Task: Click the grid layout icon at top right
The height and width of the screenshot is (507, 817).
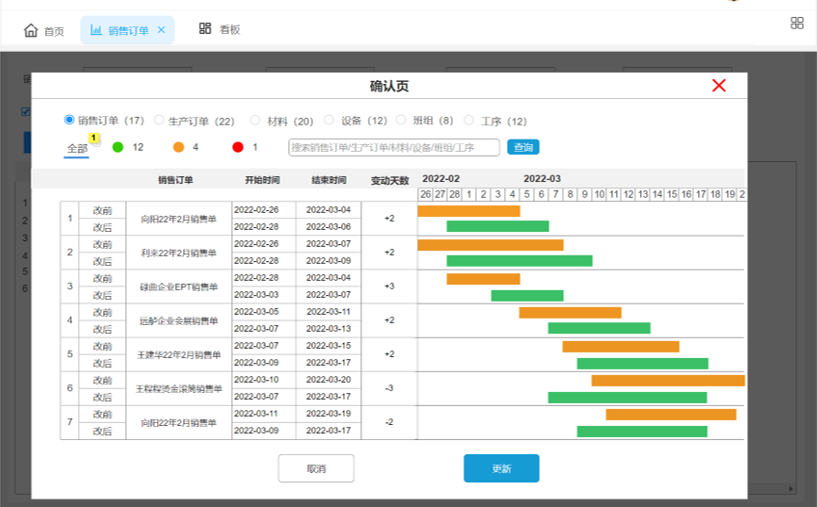Action: (x=797, y=23)
